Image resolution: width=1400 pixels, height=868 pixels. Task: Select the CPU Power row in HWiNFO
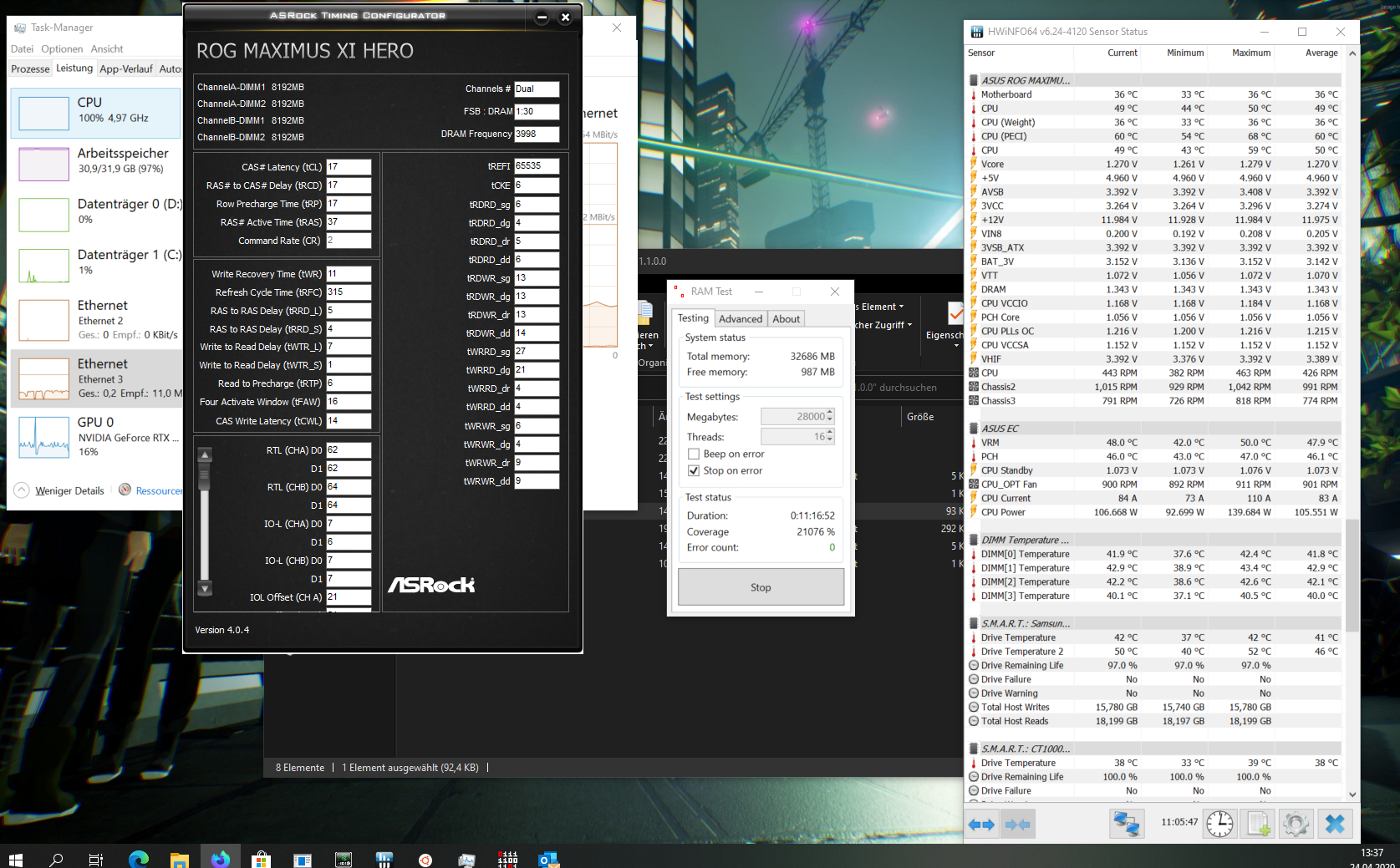(1154, 512)
